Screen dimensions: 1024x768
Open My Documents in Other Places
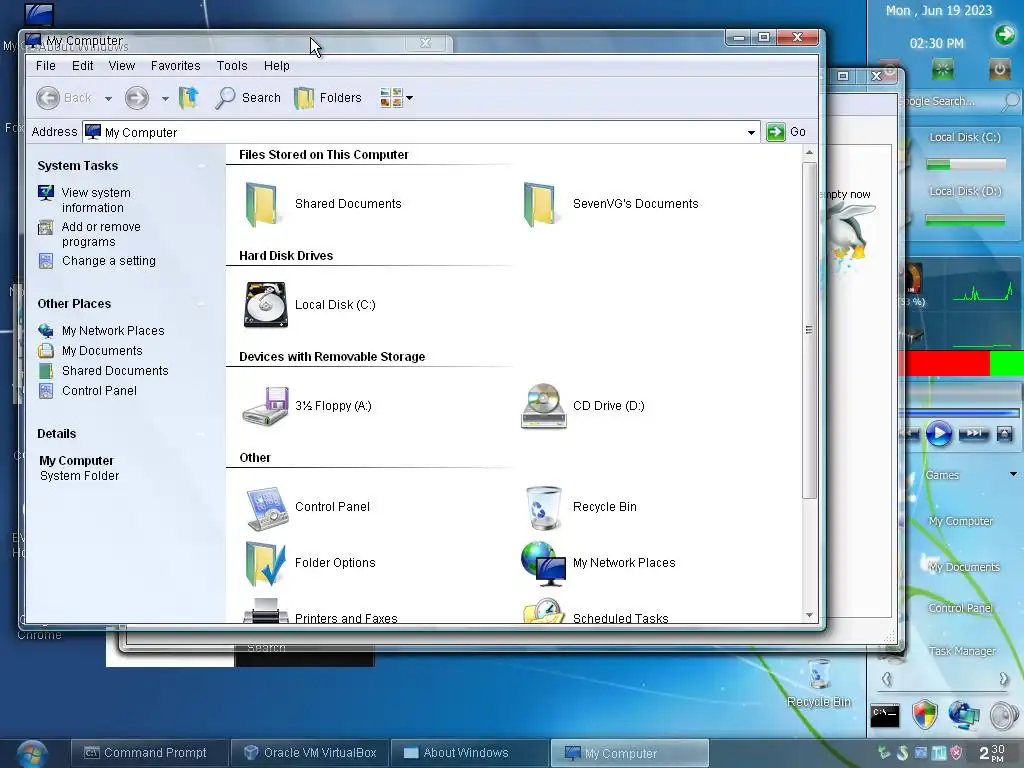click(101, 351)
